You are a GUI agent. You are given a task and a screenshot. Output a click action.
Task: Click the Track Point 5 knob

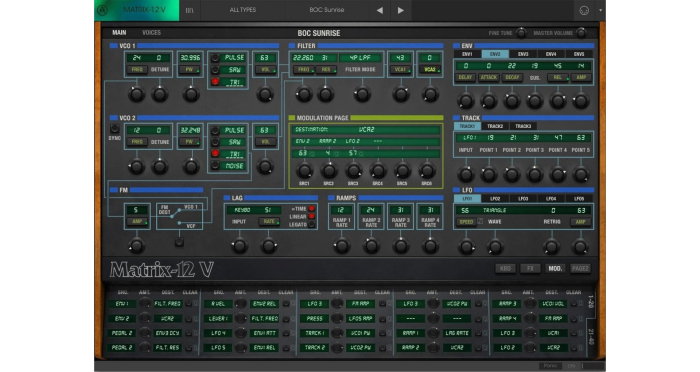580,174
